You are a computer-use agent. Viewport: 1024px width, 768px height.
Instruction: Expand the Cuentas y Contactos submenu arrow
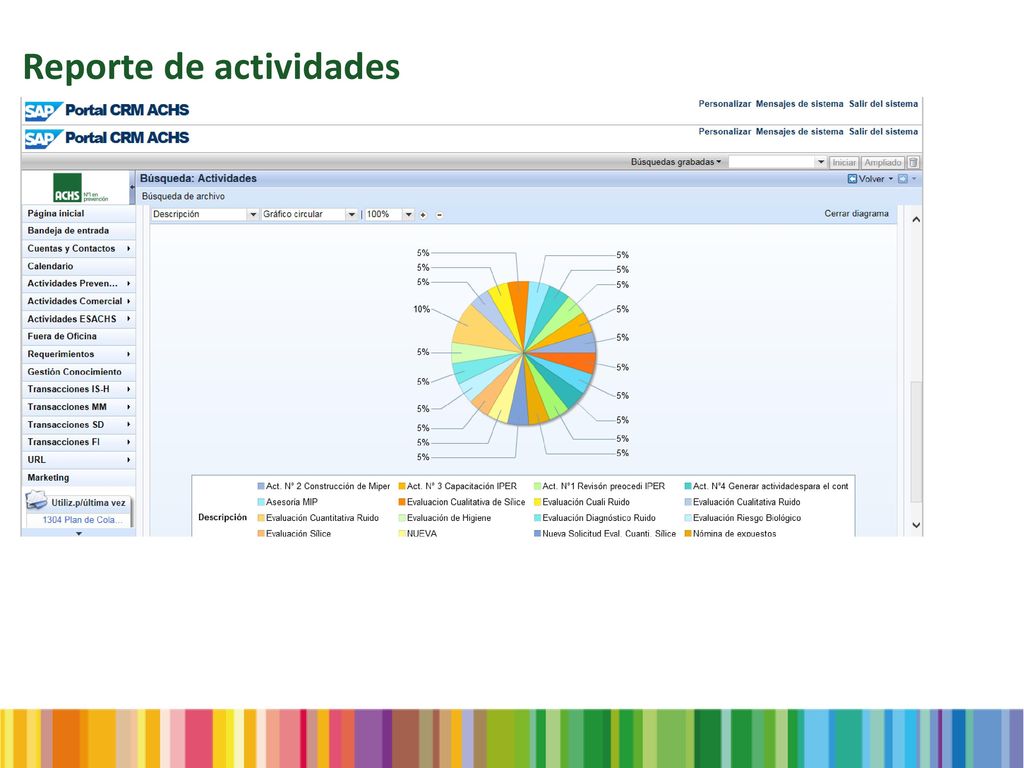click(129, 249)
